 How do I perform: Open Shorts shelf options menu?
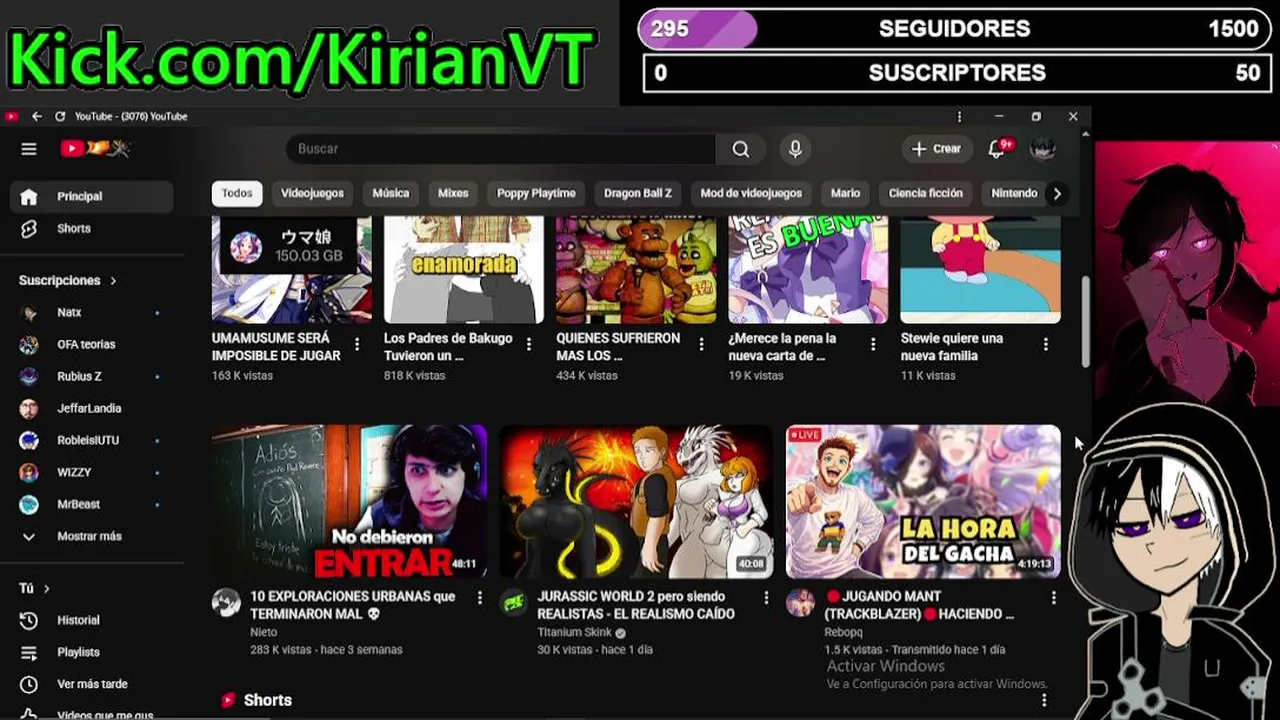click(1044, 700)
